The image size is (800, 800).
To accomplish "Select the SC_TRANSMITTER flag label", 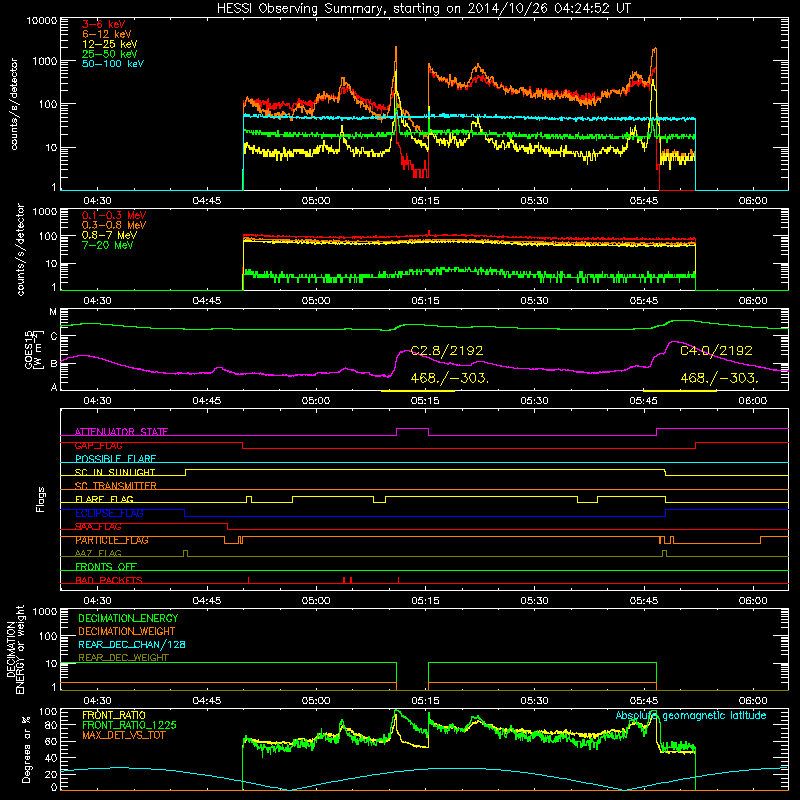I will (116, 486).
